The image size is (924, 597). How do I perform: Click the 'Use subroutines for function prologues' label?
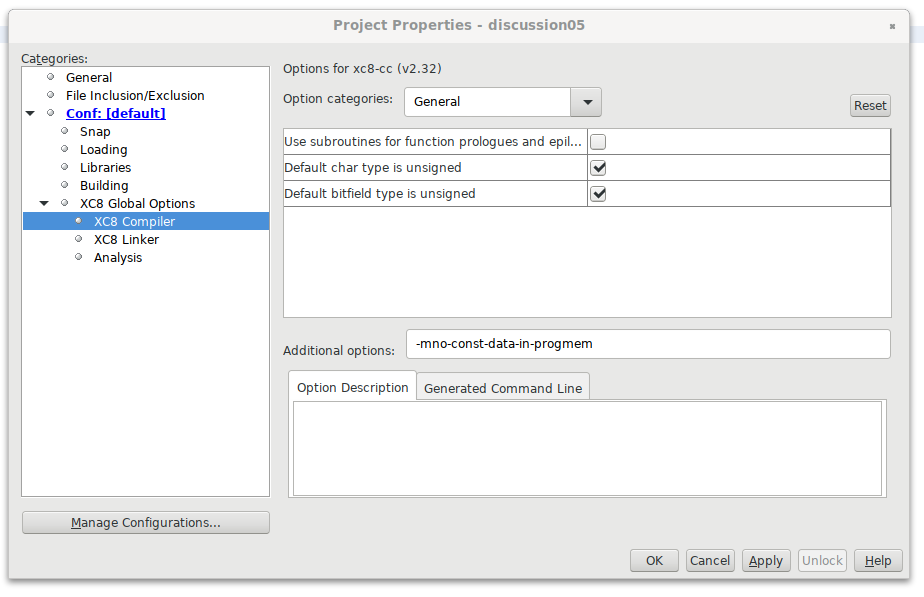click(433, 142)
